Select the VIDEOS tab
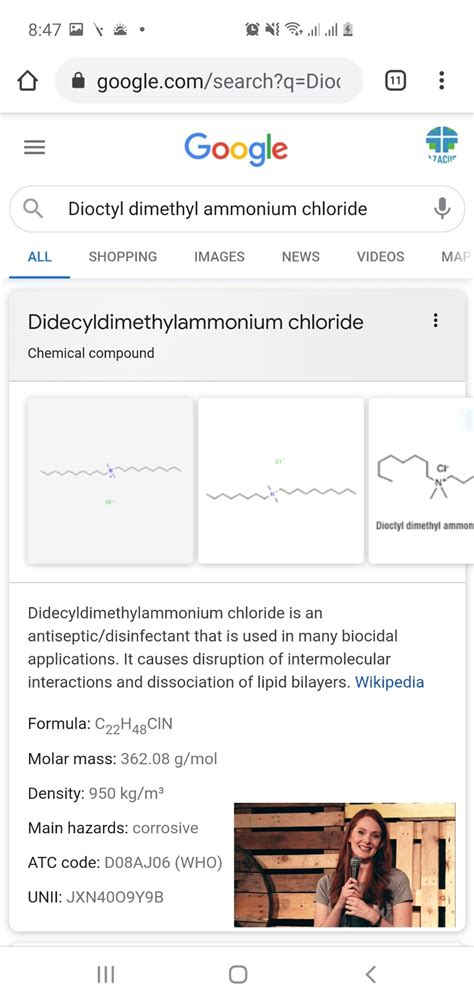Image resolution: width=474 pixels, height=1001 pixels. 380,257
